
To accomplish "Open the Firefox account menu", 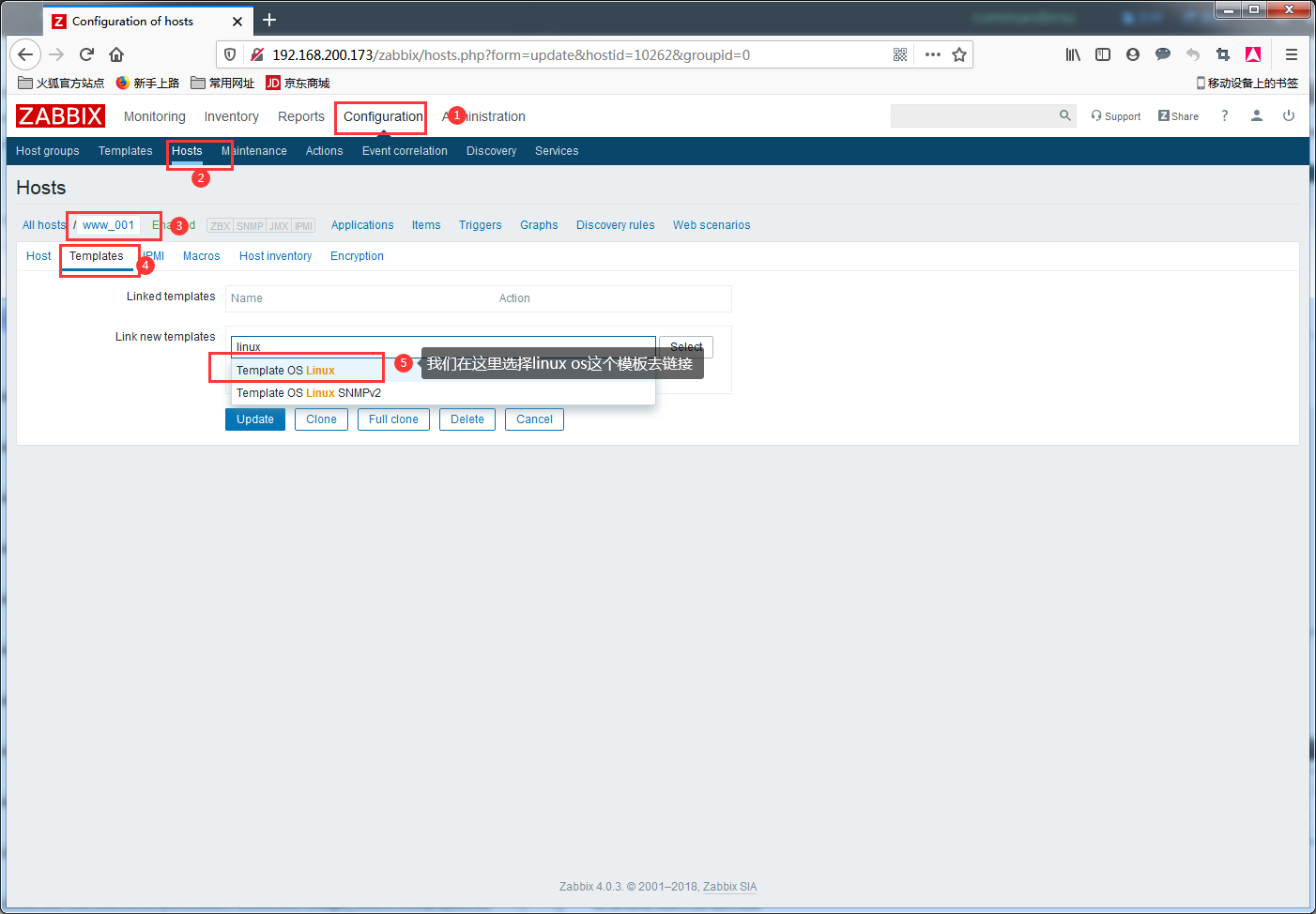I will coord(1133,54).
